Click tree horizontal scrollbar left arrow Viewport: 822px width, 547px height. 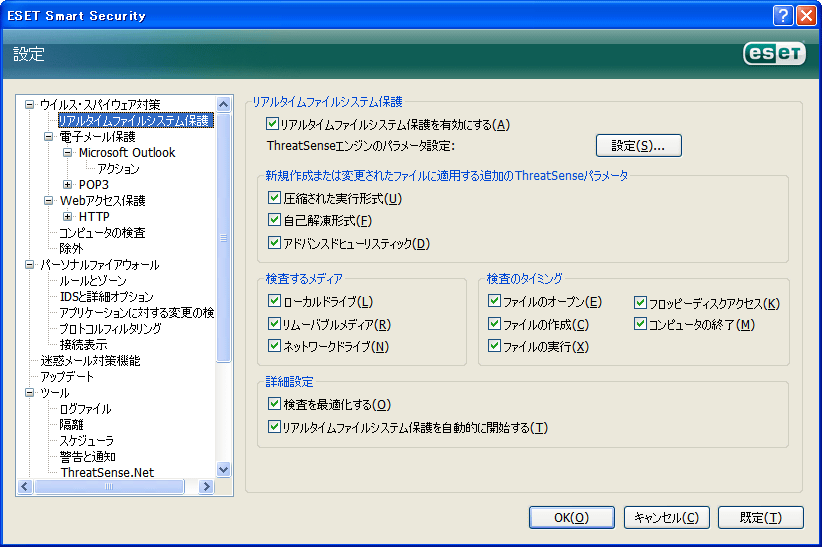click(25, 487)
